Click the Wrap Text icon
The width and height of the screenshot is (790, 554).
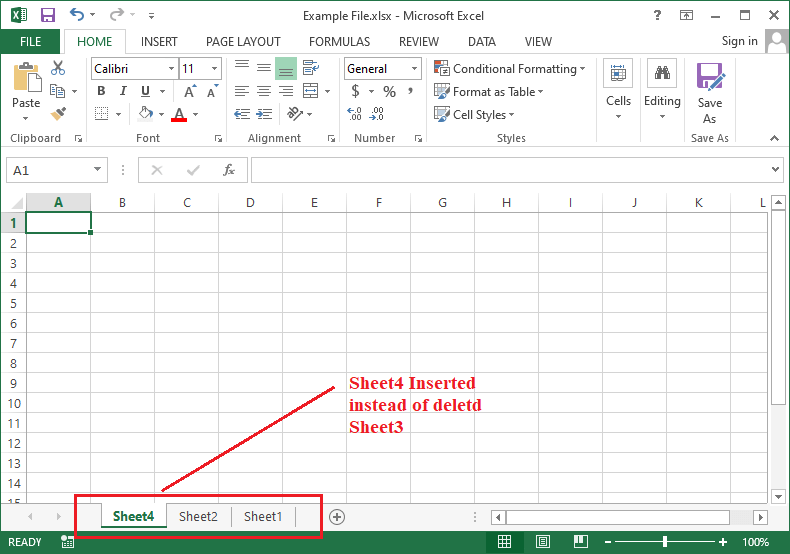click(311, 68)
